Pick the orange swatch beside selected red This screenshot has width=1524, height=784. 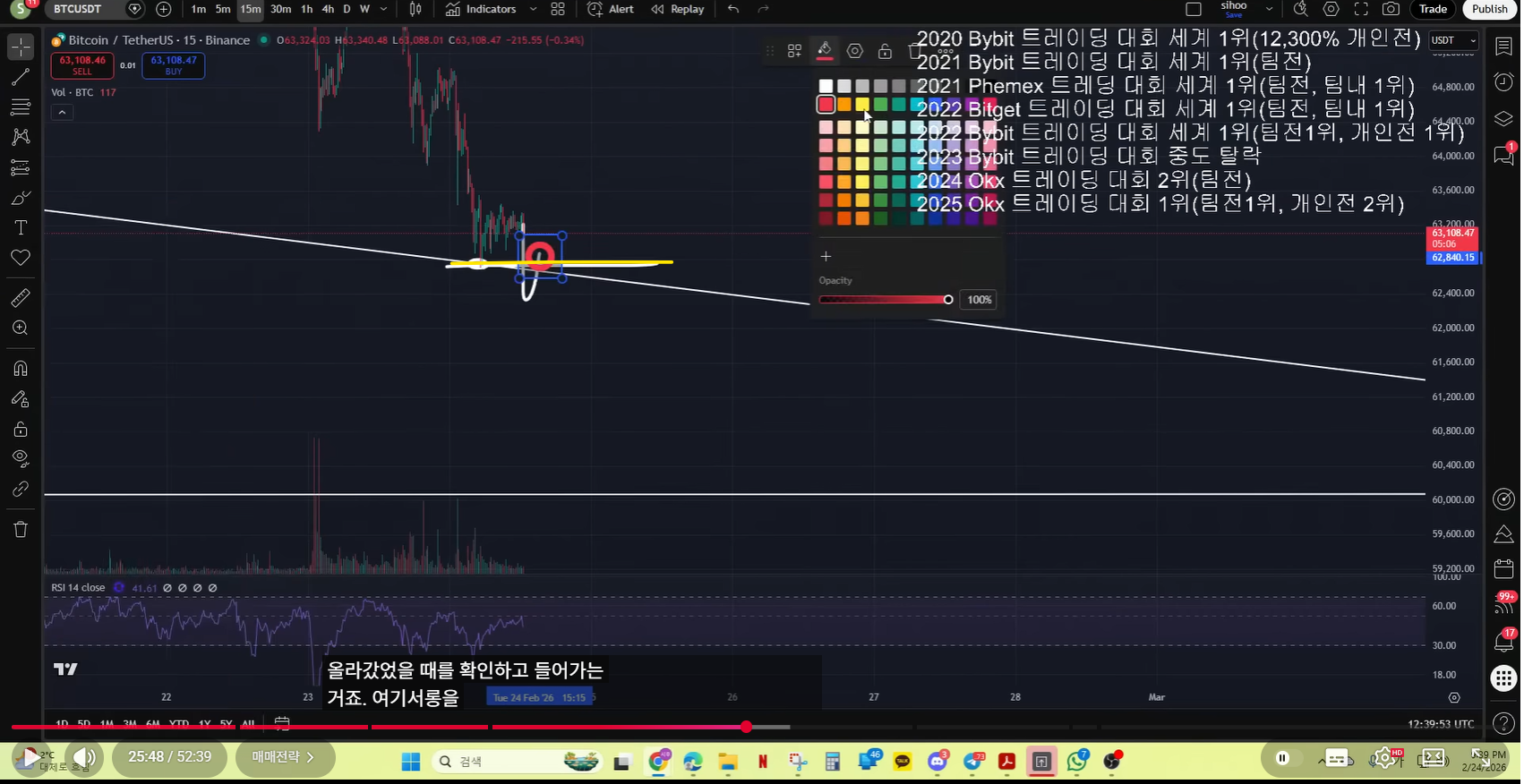844,105
